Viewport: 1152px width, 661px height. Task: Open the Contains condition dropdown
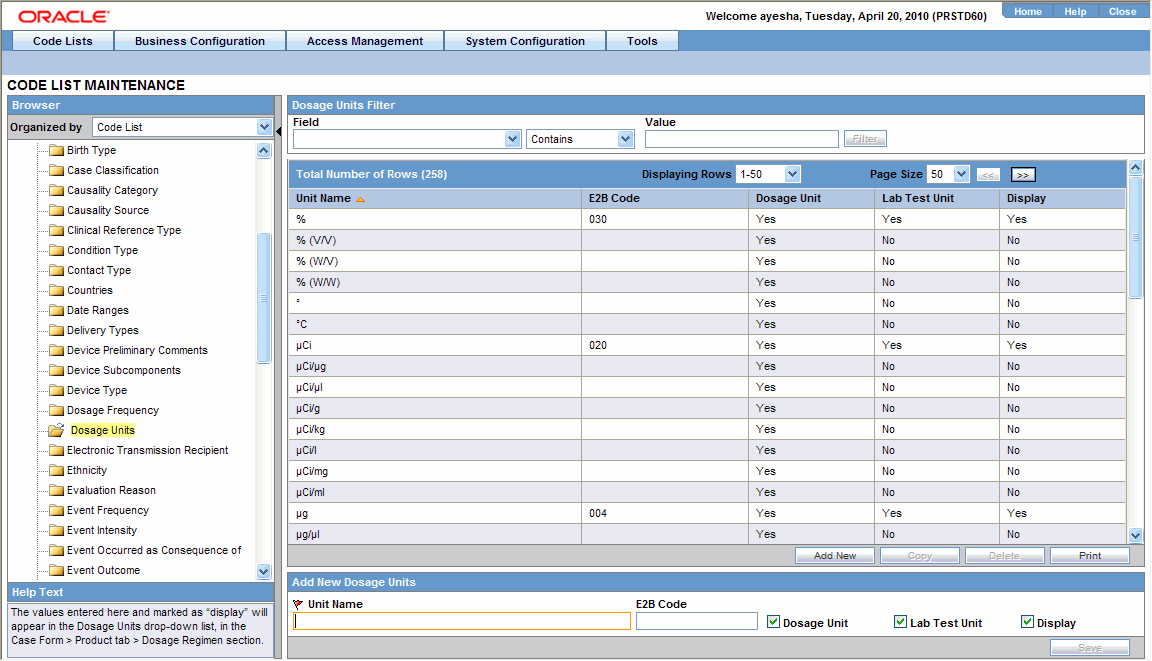point(625,139)
